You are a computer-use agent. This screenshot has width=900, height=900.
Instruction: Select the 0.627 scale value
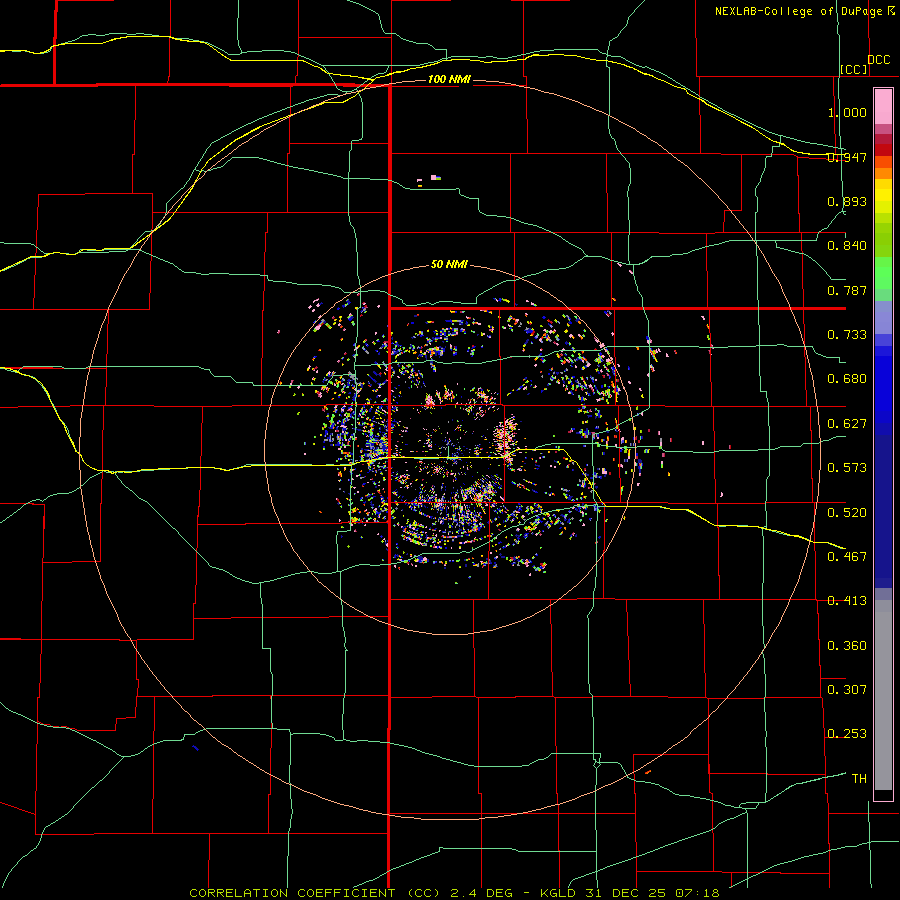pos(847,424)
